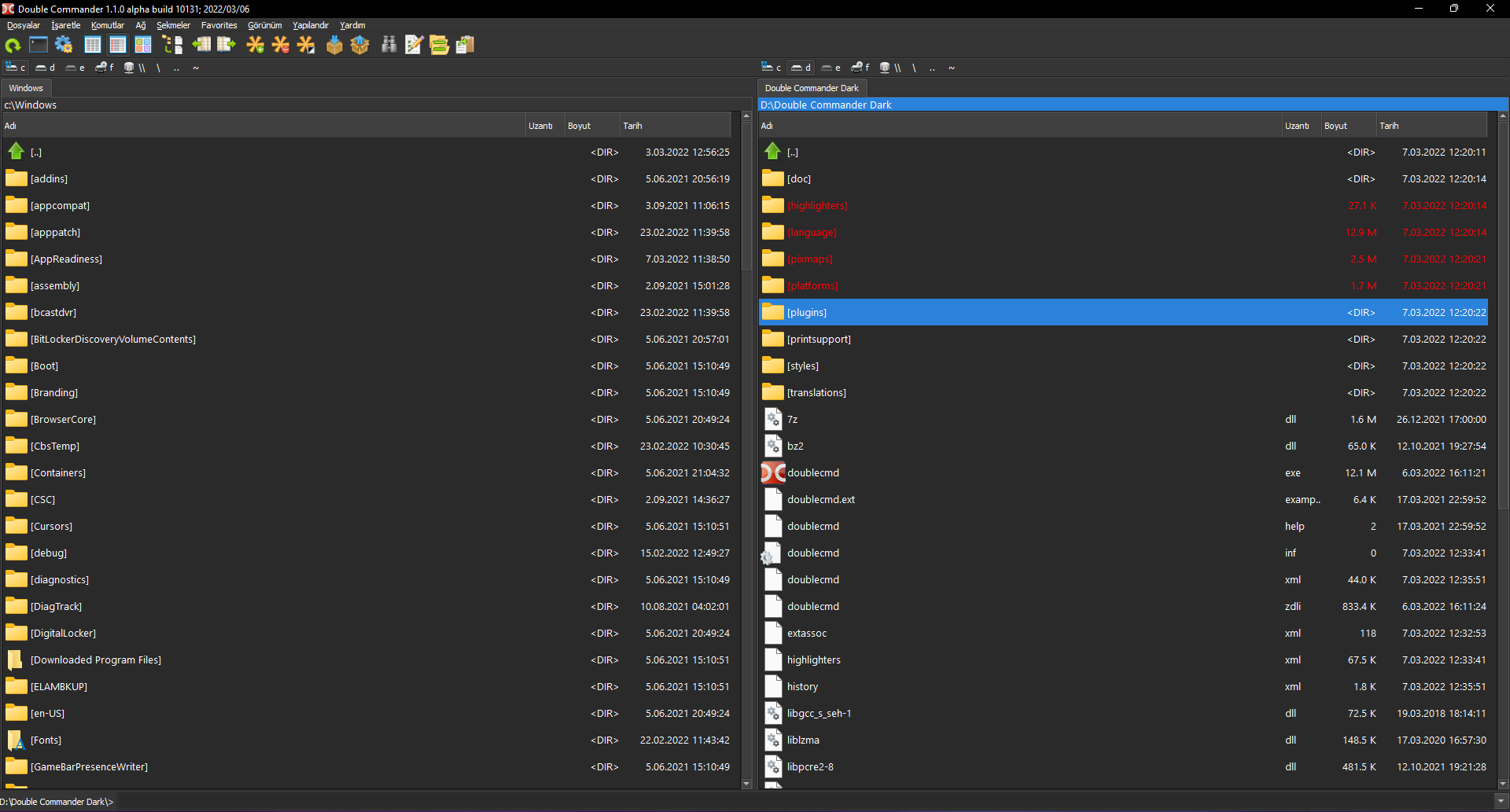Click the clipboard copy names icon
The image size is (1510, 812).
(x=465, y=45)
